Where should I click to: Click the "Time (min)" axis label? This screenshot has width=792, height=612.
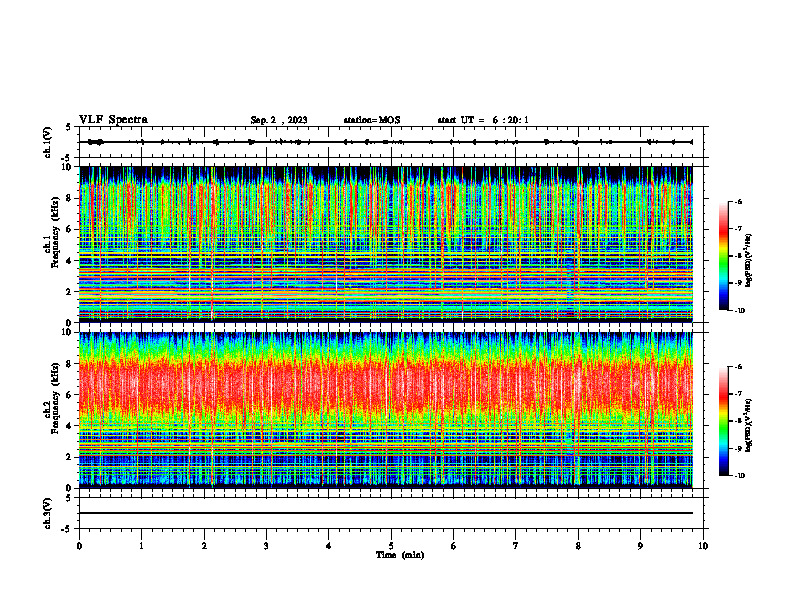(400, 555)
